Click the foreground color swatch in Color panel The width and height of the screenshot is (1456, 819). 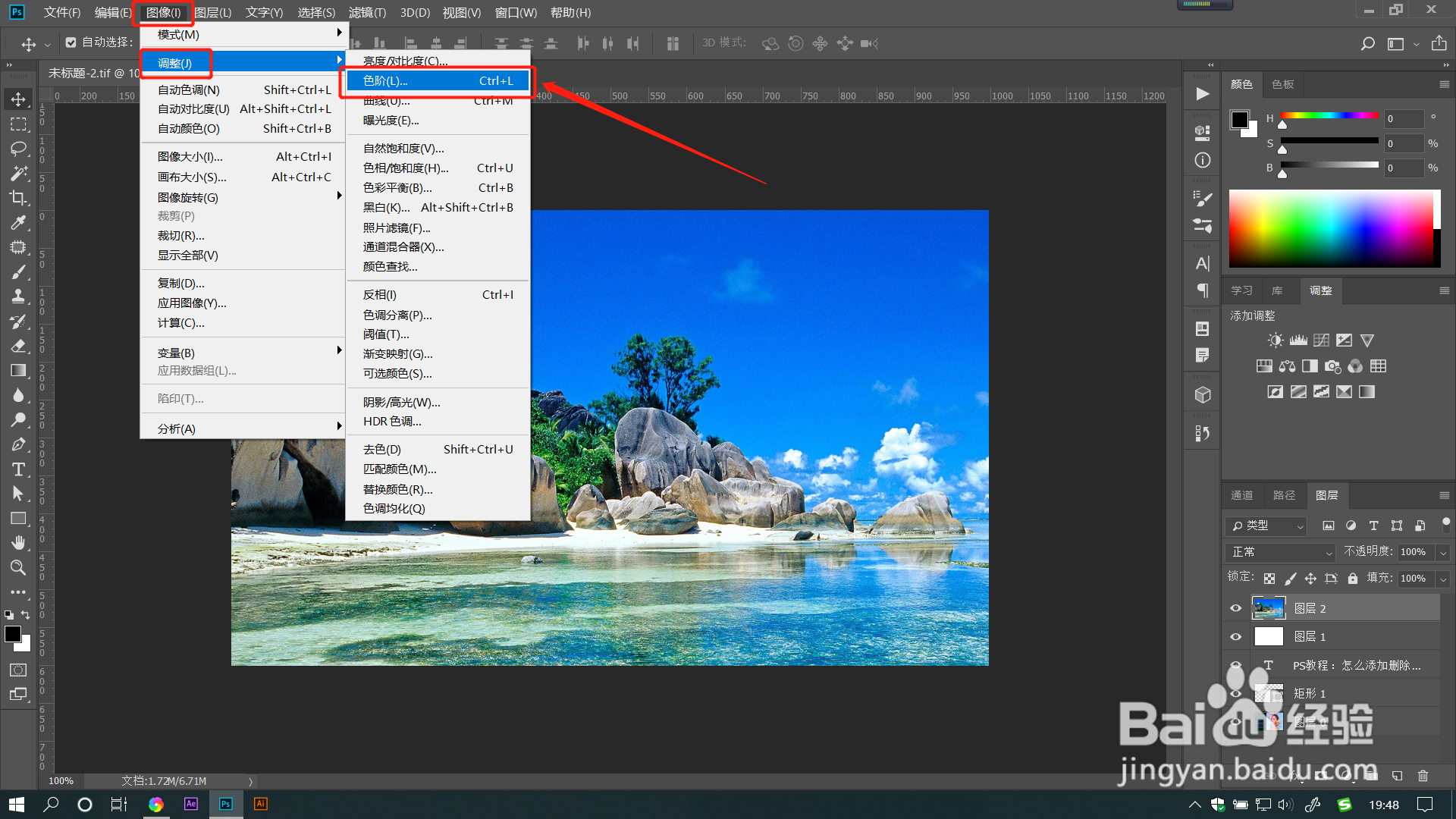coord(1240,120)
